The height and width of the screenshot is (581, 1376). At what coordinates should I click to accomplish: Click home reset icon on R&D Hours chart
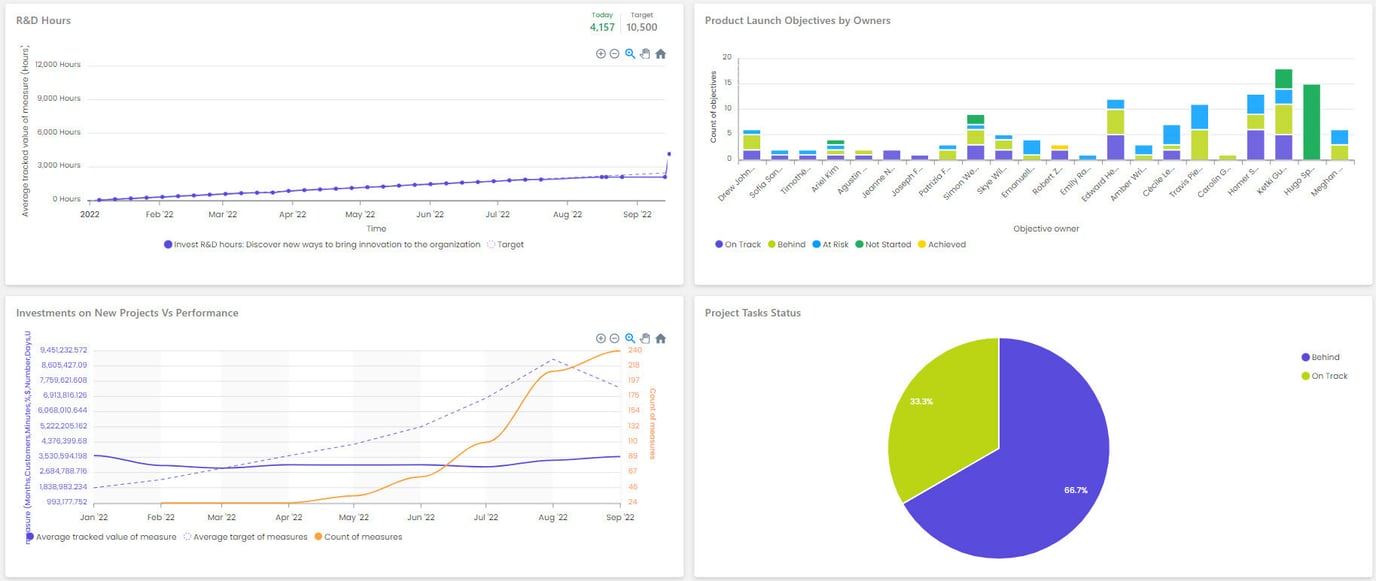click(x=660, y=54)
